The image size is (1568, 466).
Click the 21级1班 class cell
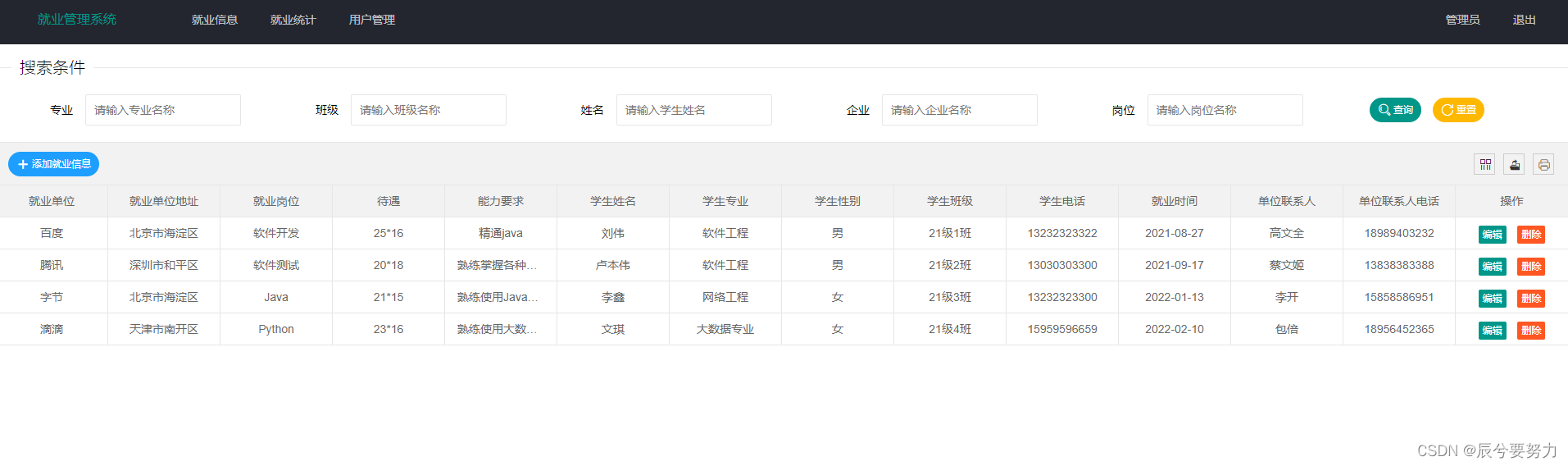(x=950, y=233)
